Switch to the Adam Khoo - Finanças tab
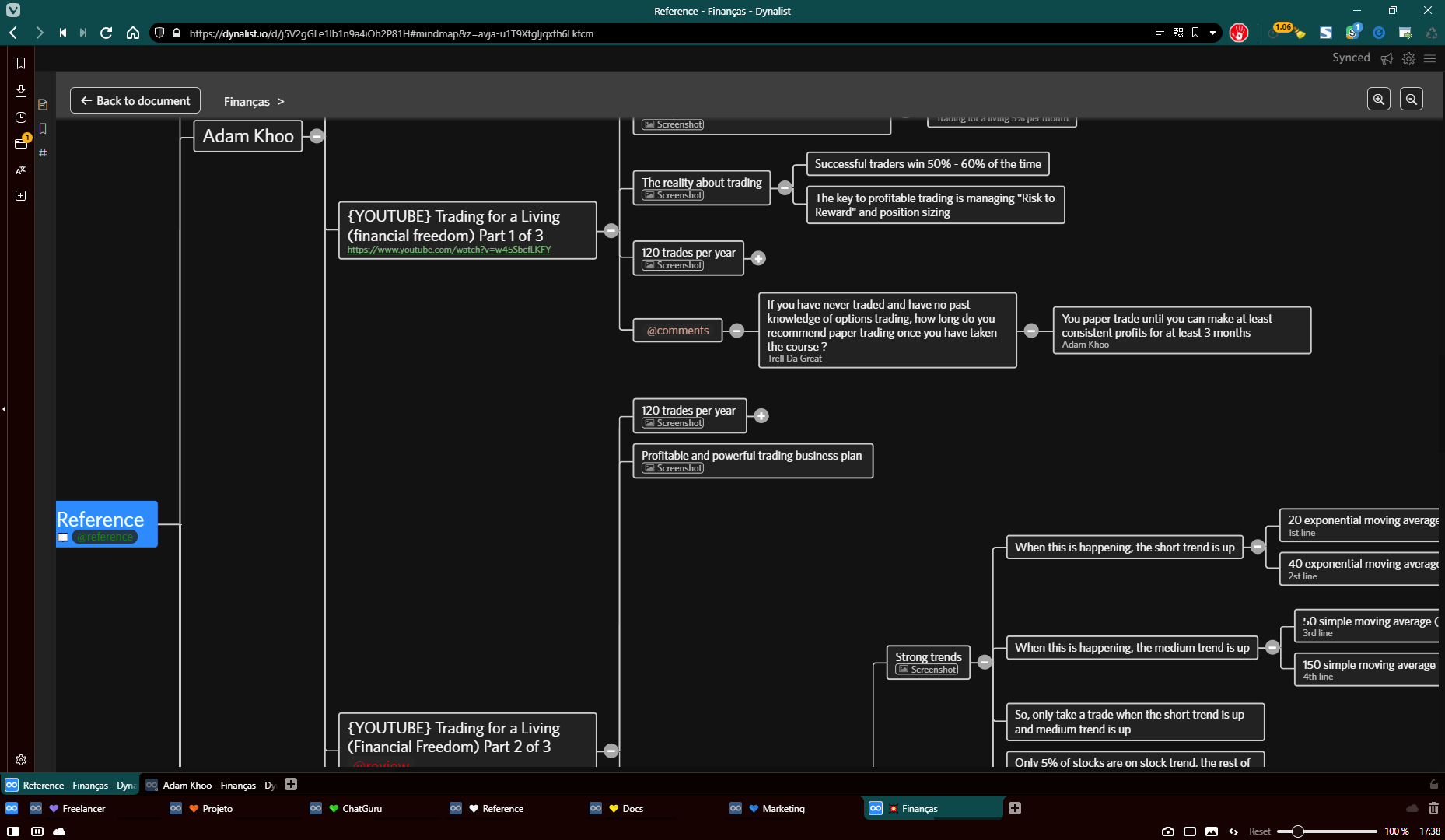The height and width of the screenshot is (840, 1445). point(210,785)
